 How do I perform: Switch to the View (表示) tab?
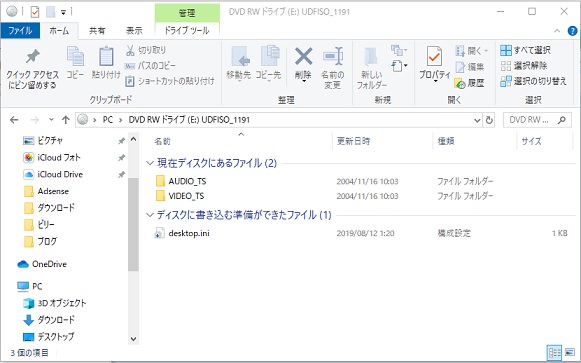tap(134, 31)
